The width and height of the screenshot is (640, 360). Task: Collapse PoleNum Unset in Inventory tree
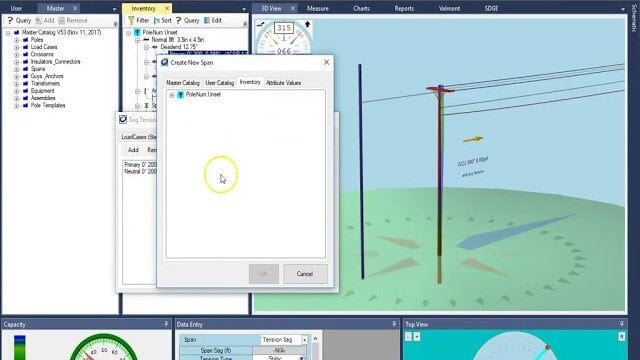[x=129, y=33]
